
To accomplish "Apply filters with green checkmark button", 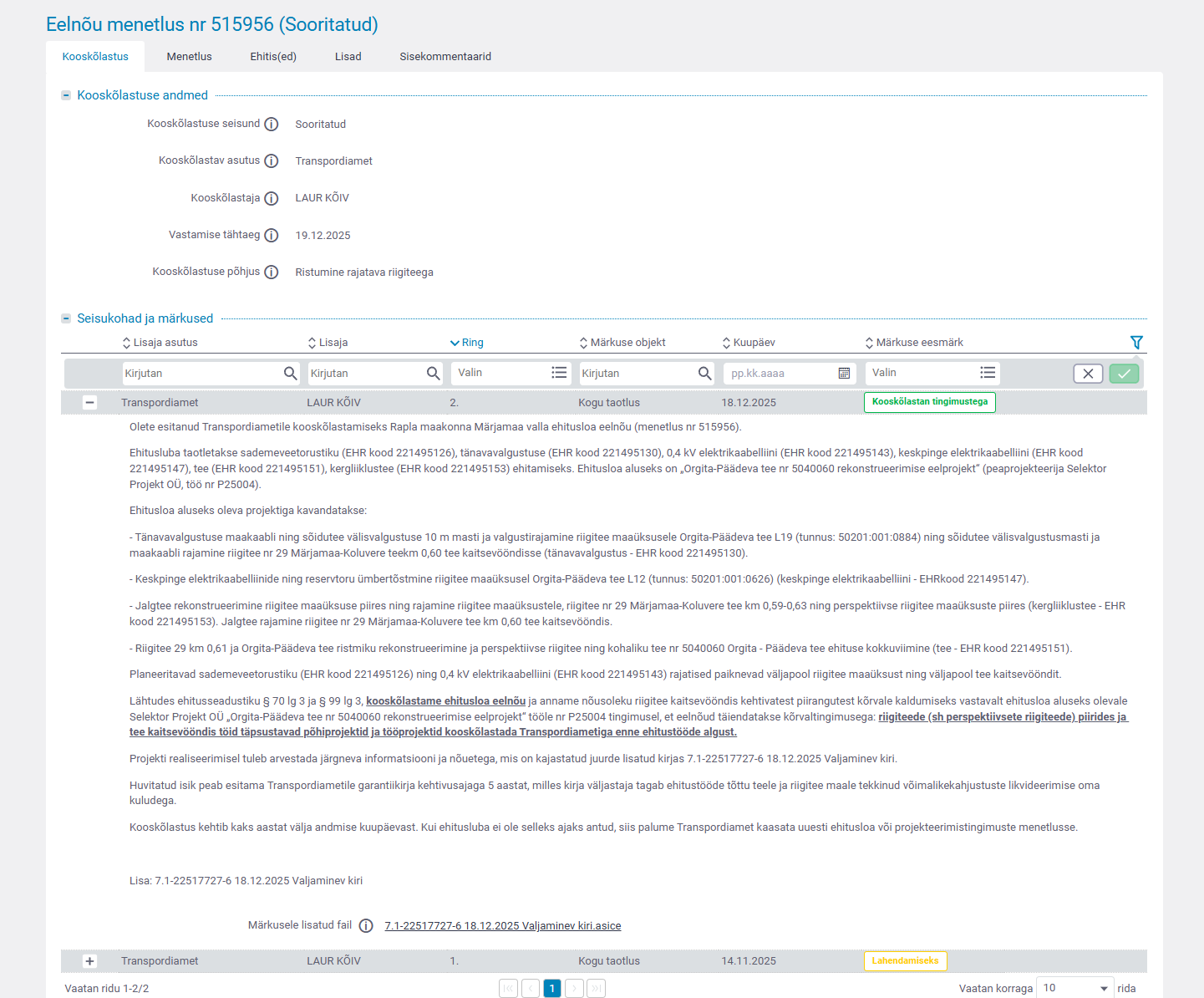I will (x=1124, y=374).
